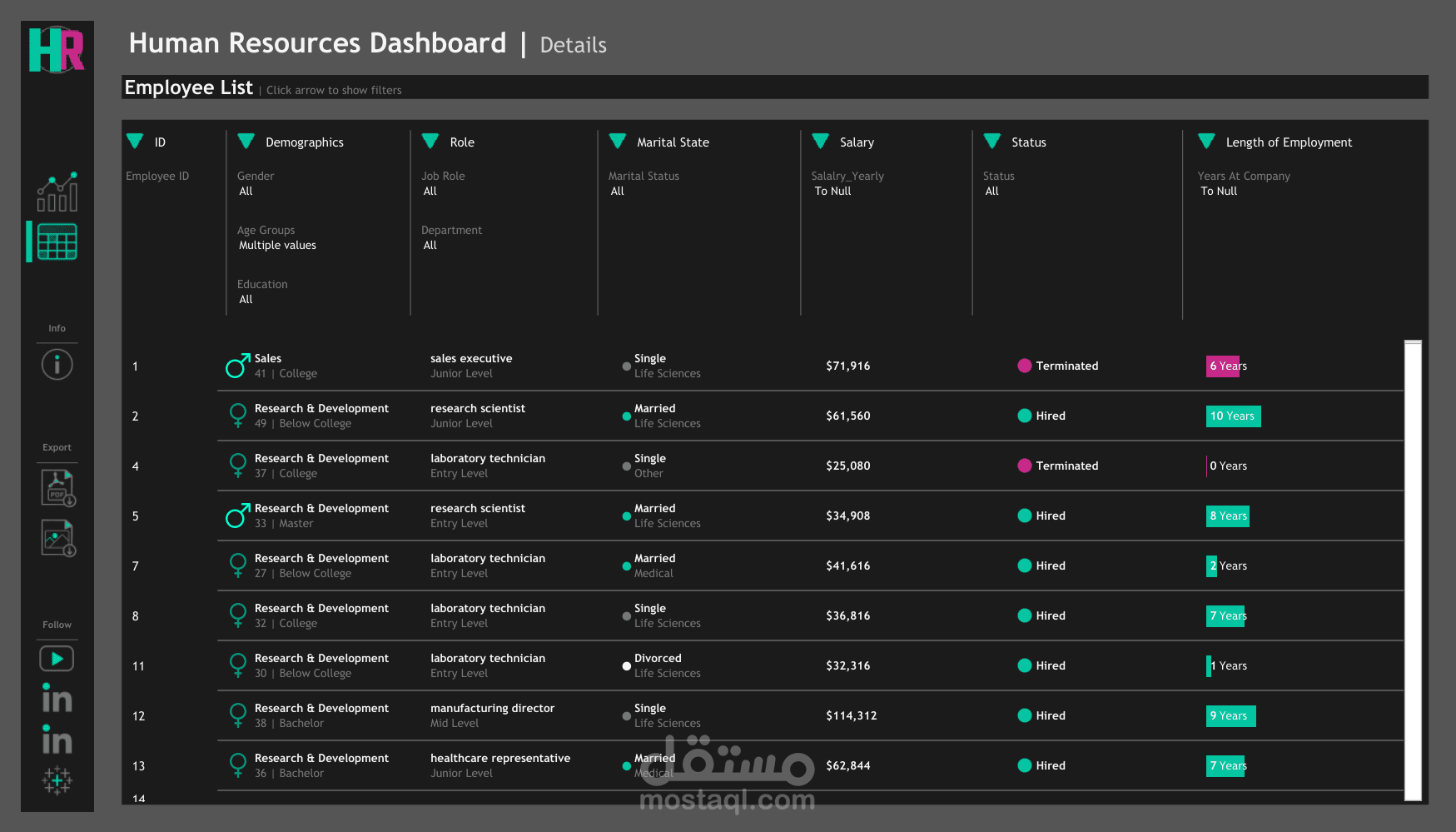This screenshot has width=1456, height=832.
Task: Expand the Status filter arrow
Action: tap(992, 142)
